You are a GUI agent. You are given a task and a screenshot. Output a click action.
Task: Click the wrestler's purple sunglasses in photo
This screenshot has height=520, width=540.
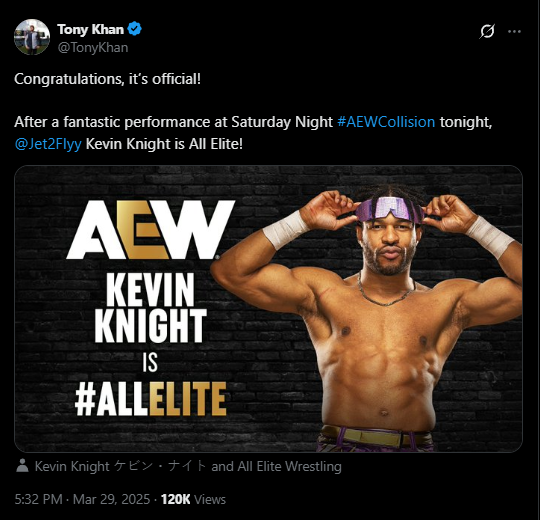coord(390,208)
